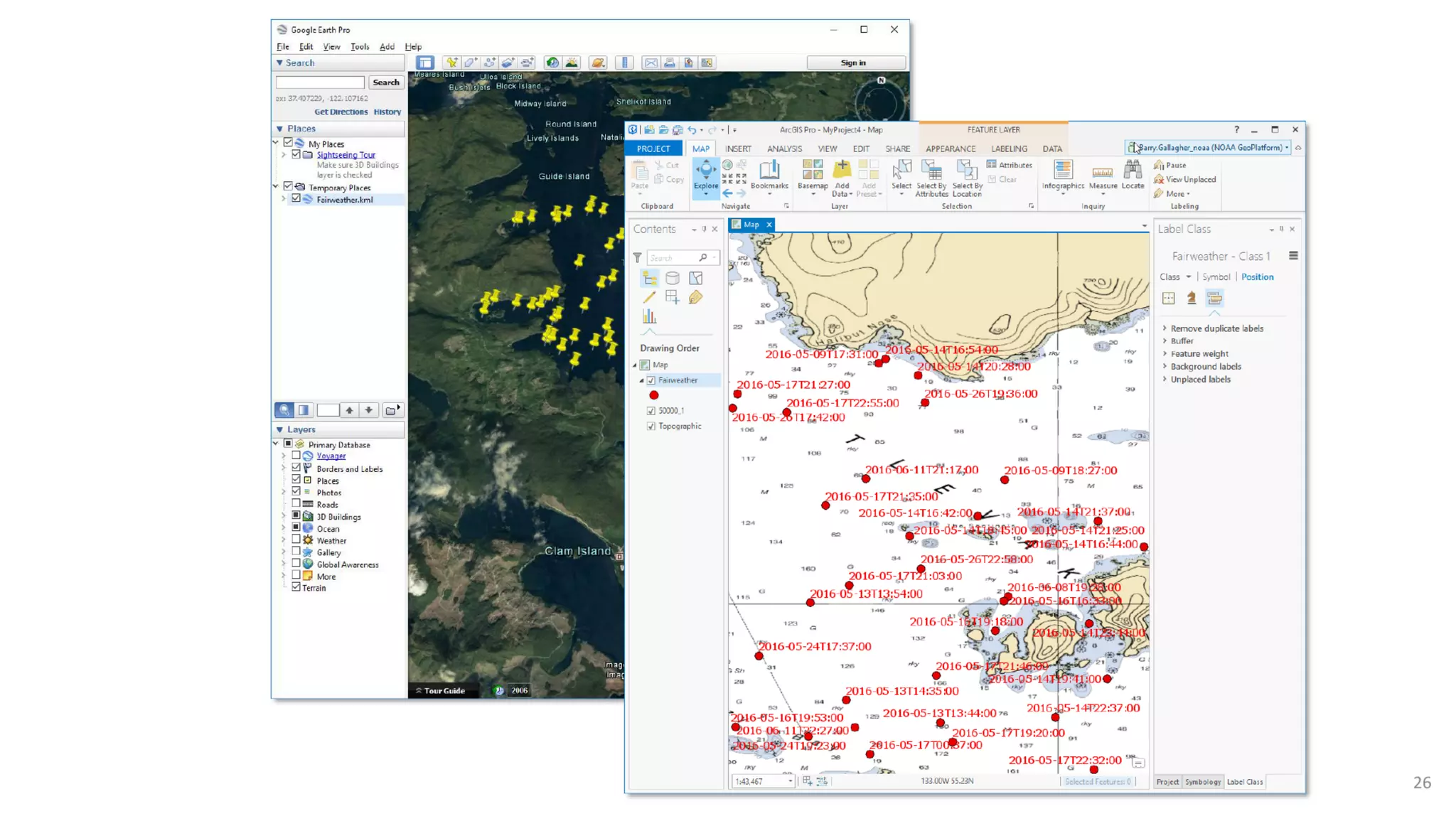
Task: Enable the Roads layer checkbox
Action: 296,503
